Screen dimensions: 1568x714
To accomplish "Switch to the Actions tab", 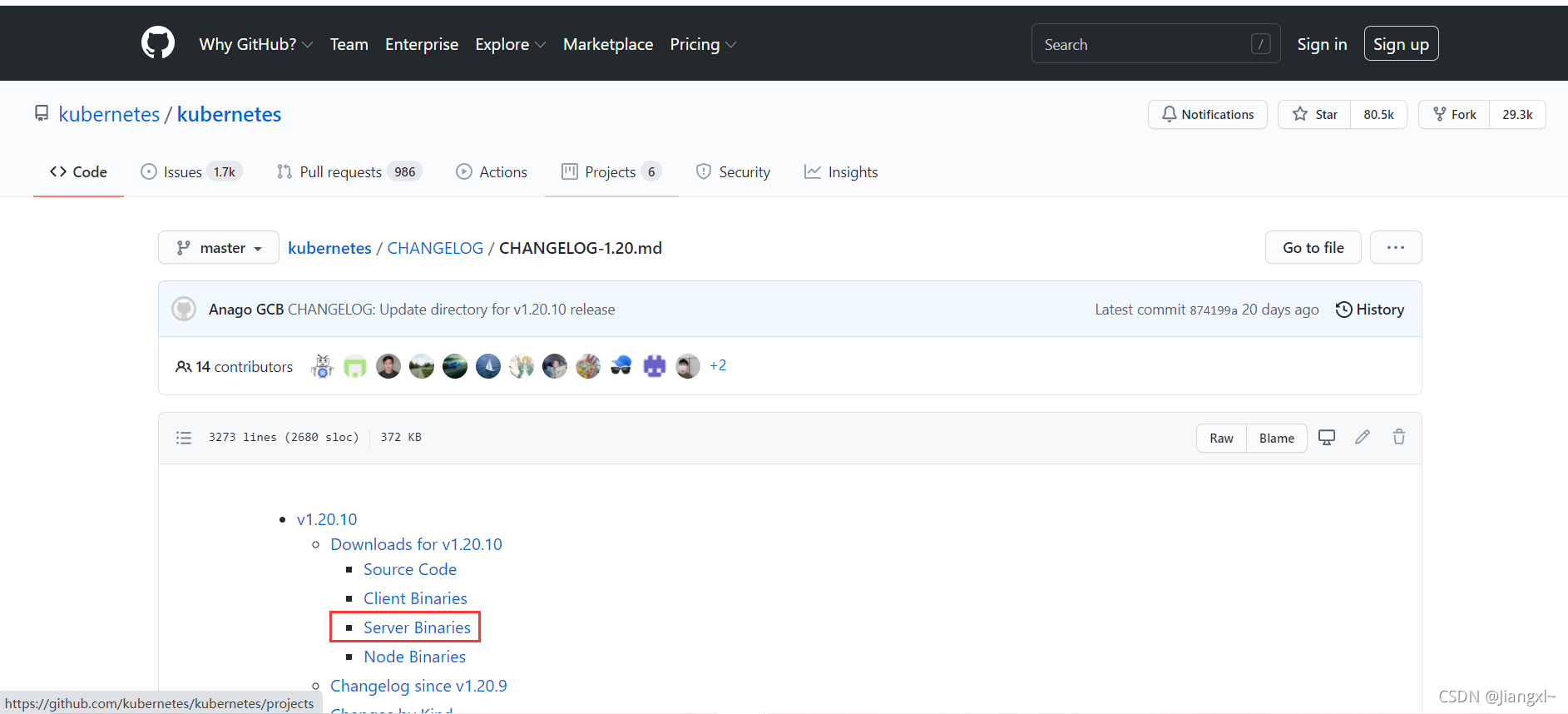I will coord(492,172).
